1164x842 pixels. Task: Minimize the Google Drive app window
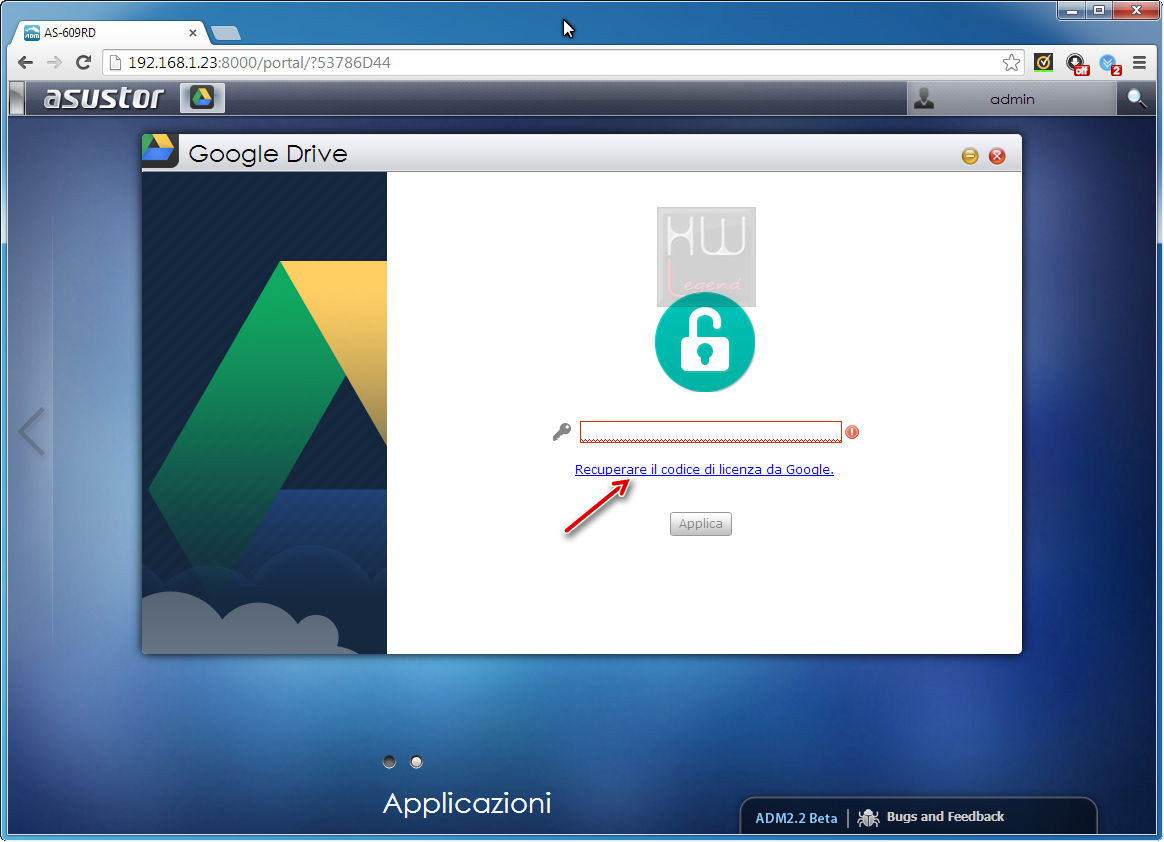point(970,156)
